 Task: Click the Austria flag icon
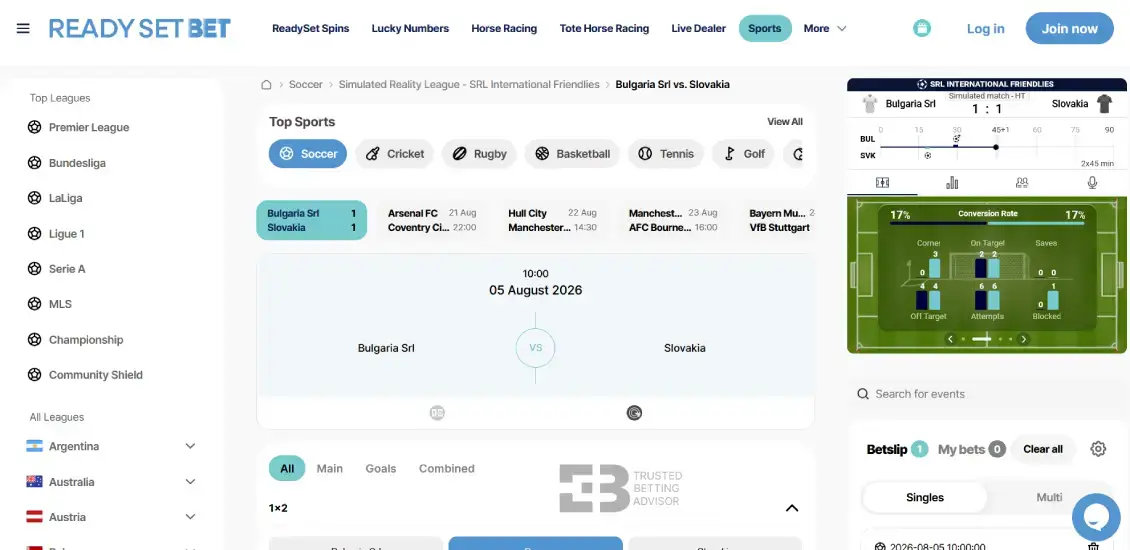pyautogui.click(x=34, y=517)
